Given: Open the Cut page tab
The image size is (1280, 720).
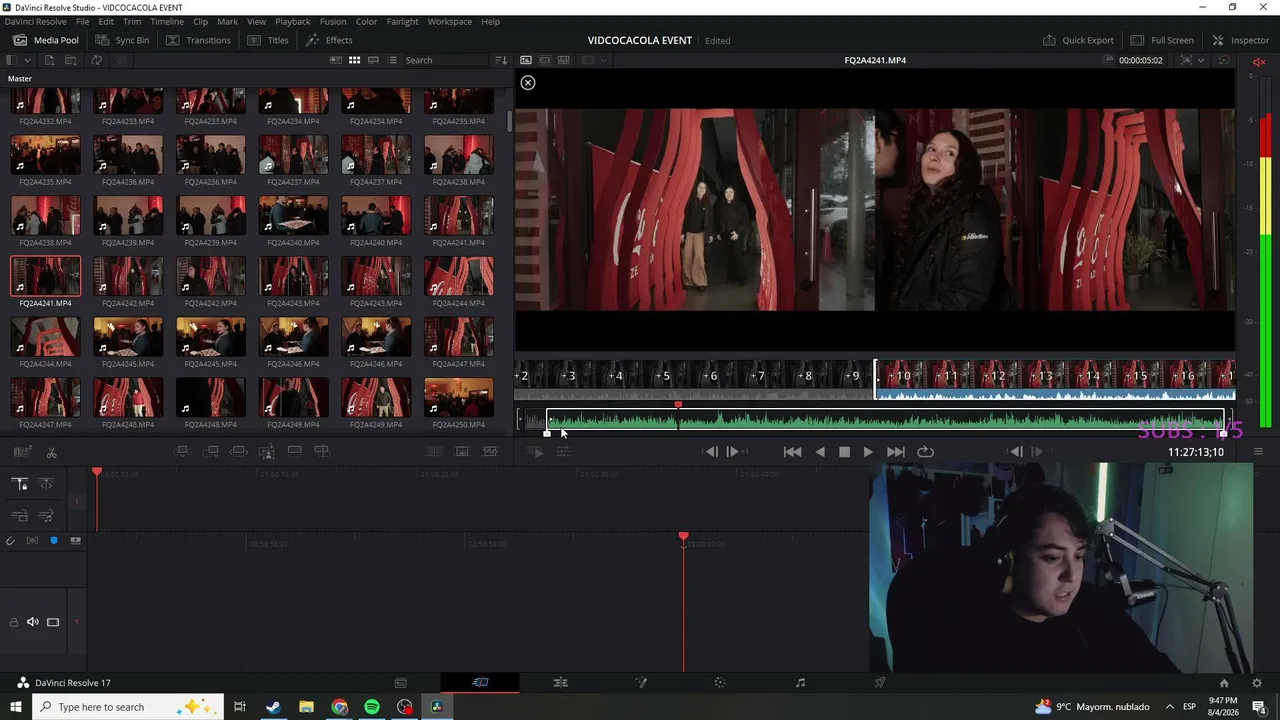Looking at the screenshot, I should tap(480, 682).
